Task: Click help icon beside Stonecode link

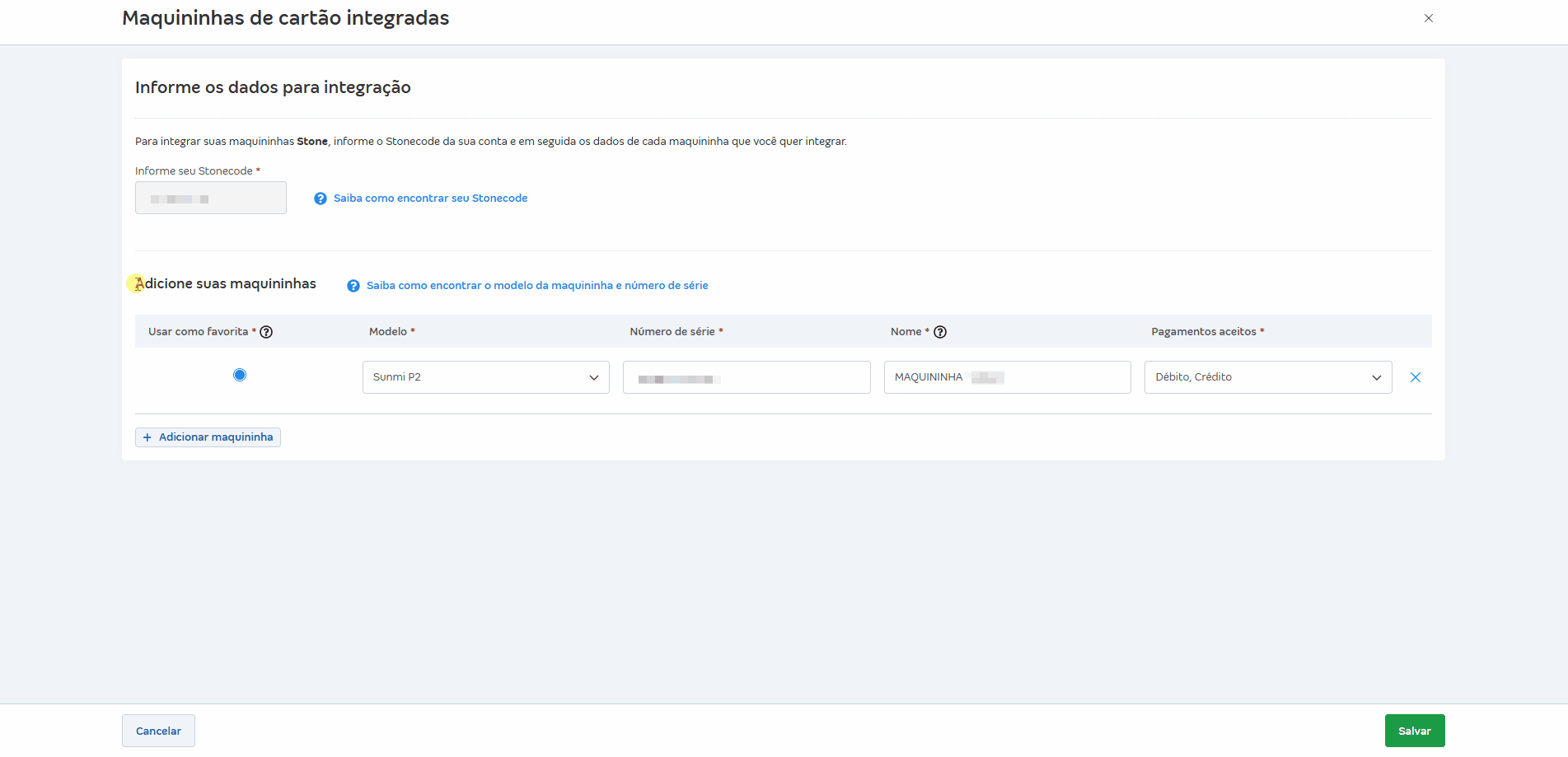Action: [x=321, y=199]
